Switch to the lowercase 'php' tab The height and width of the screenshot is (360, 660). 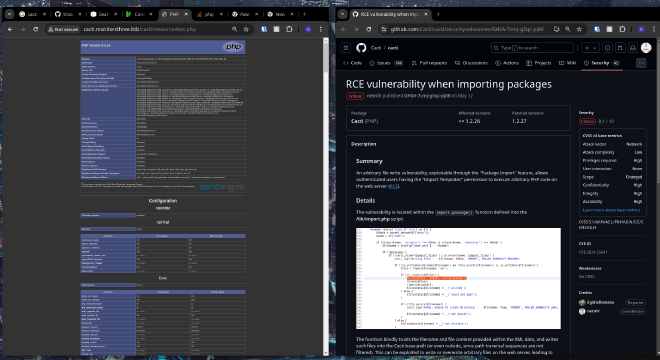[x=209, y=14]
